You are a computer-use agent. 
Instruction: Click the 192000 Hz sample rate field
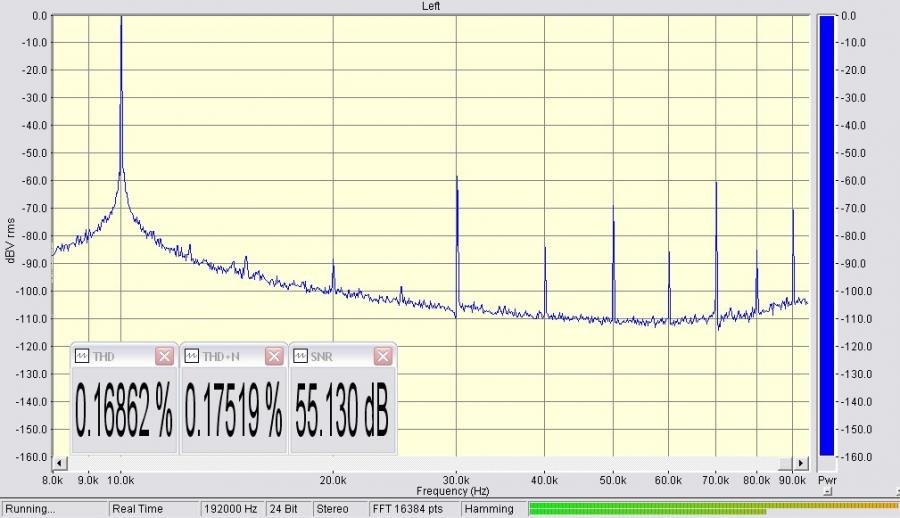[x=231, y=509]
